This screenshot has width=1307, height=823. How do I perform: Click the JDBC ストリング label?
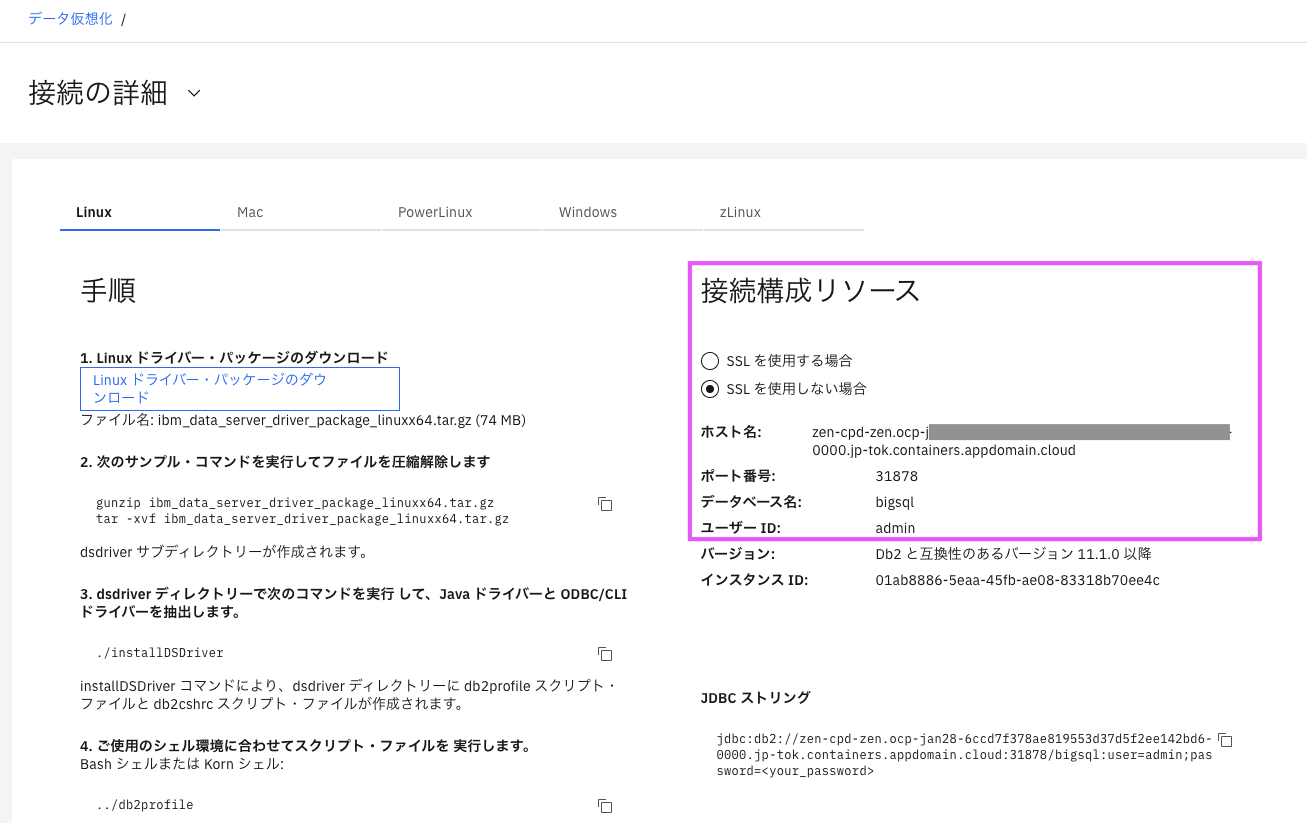(755, 697)
